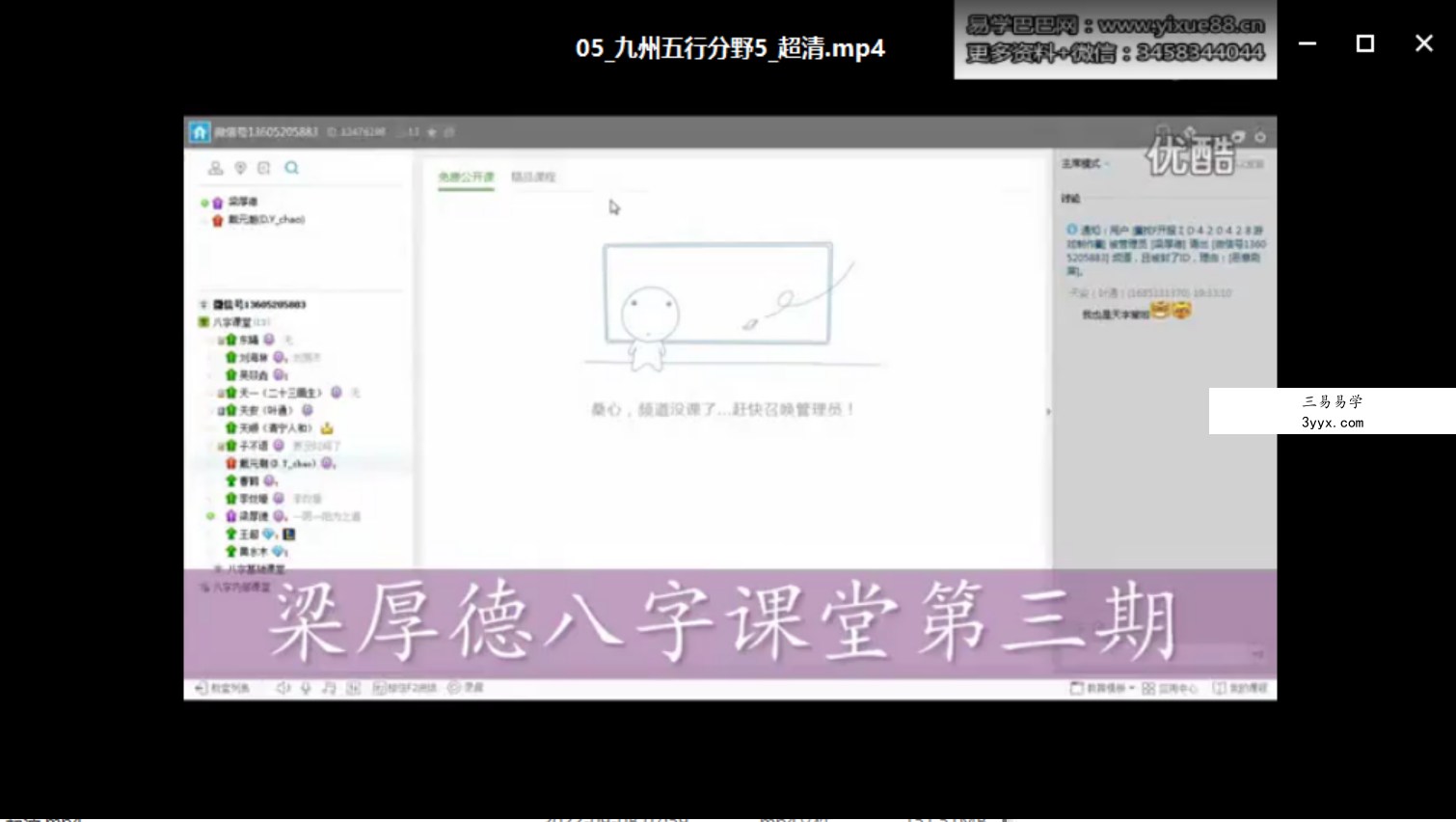Open 我的课程 at the bottom right
Image resolution: width=1456 pixels, height=822 pixels.
coord(1240,688)
